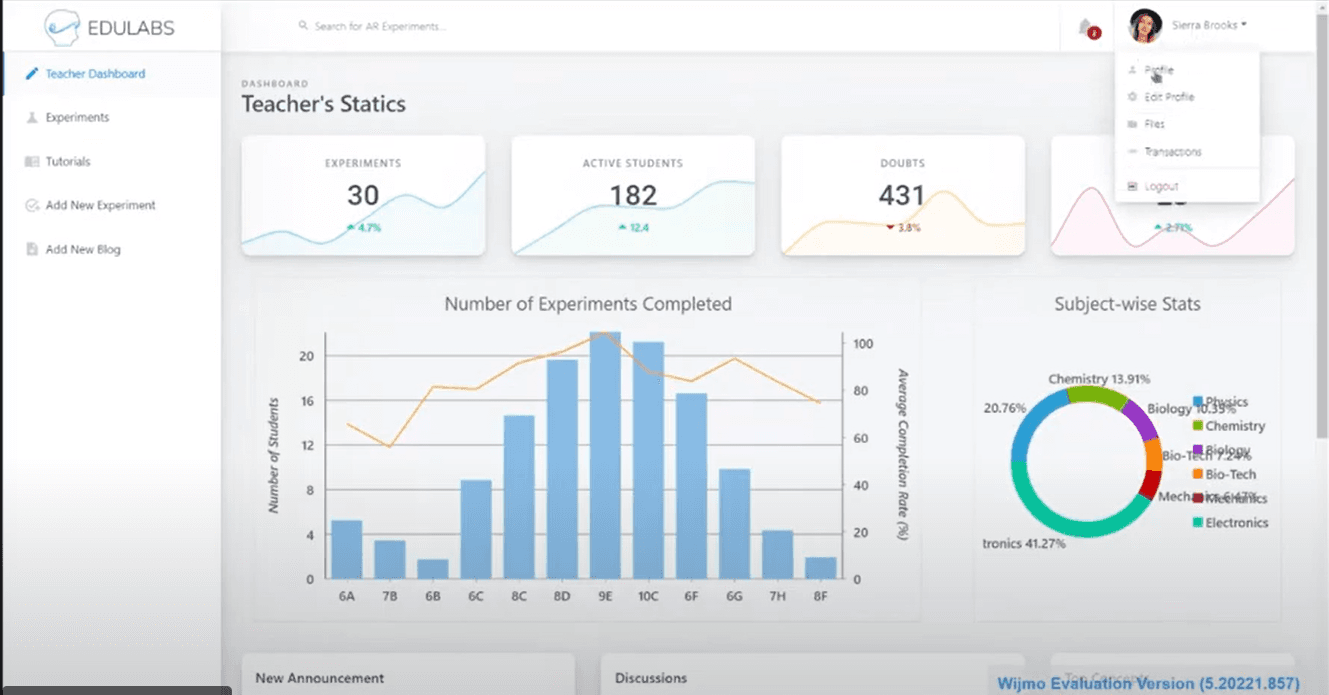Click the Chemistry 13.91% donut label
Screen dimensions: 1329x695
tap(1099, 379)
